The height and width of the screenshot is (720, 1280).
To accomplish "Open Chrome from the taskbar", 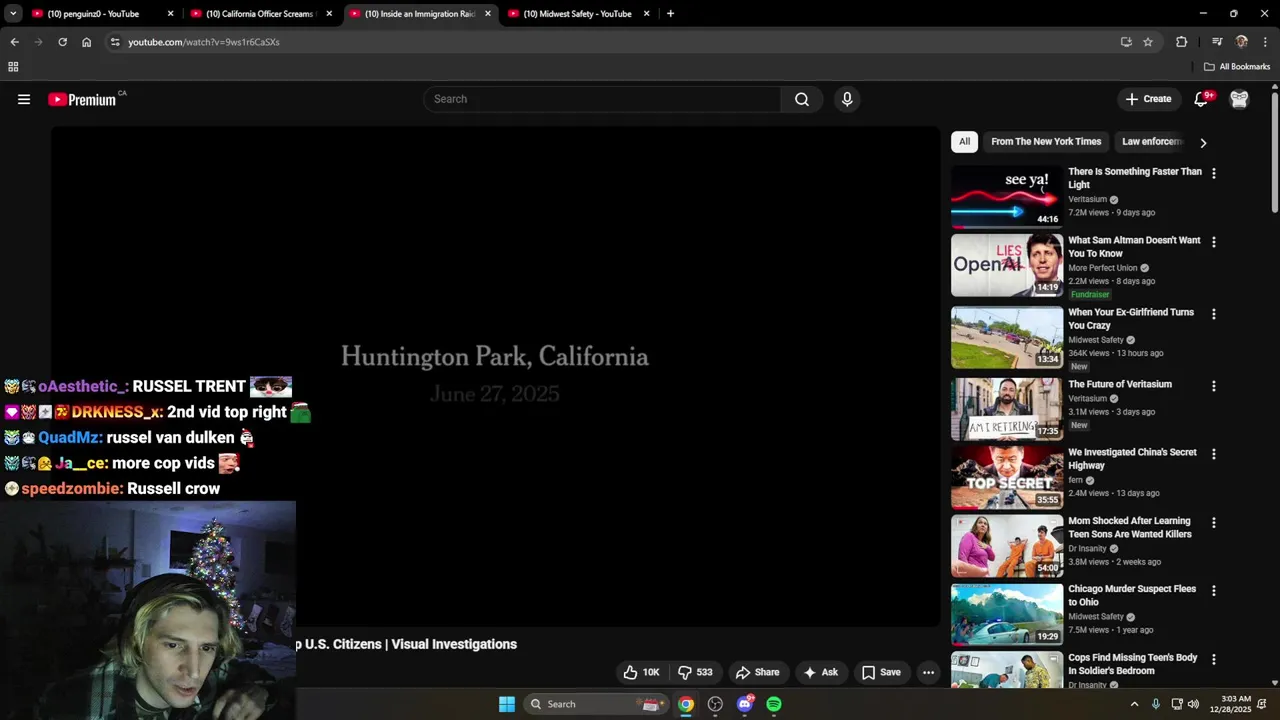I will [x=686, y=704].
